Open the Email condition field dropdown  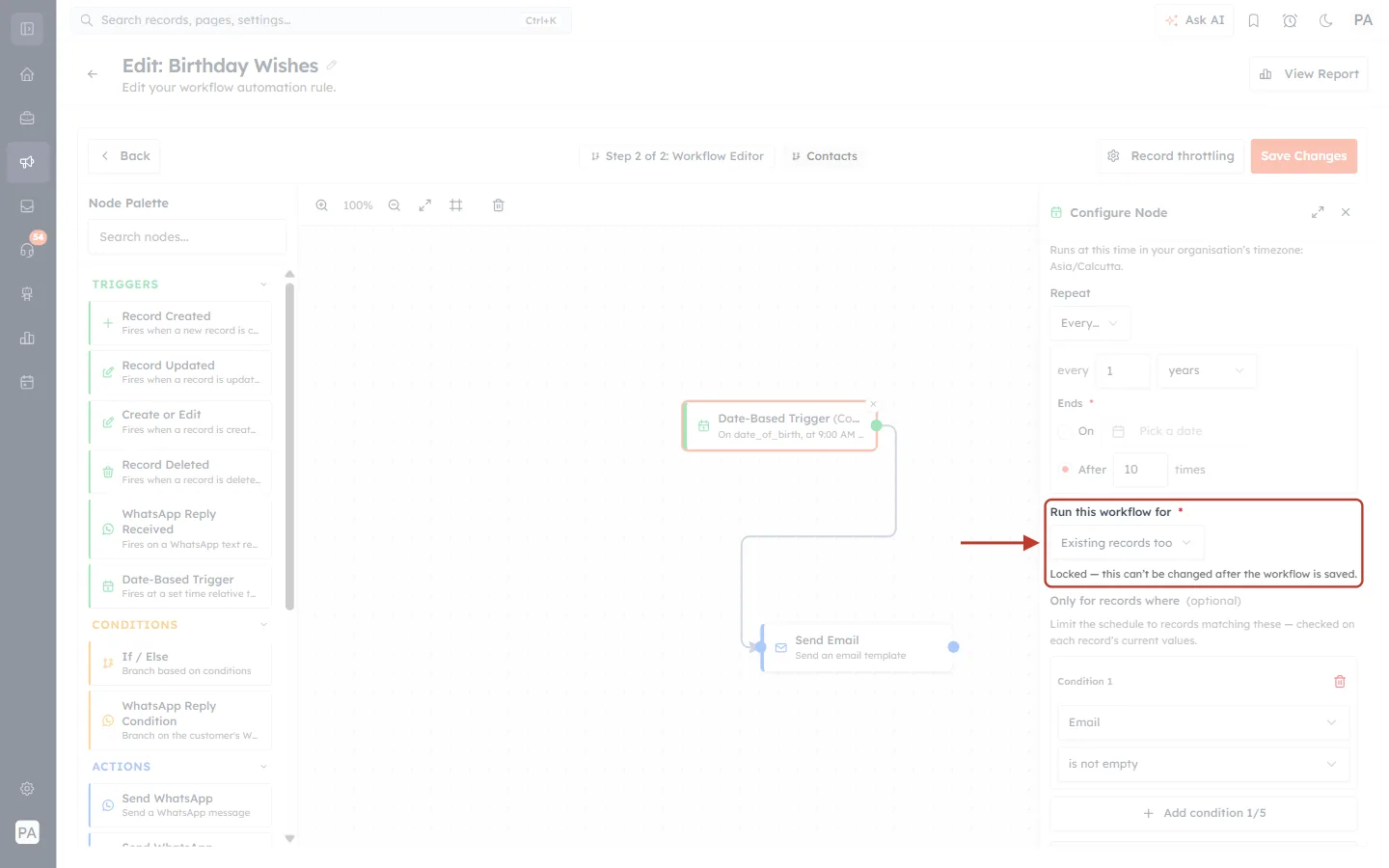pyautogui.click(x=1203, y=722)
